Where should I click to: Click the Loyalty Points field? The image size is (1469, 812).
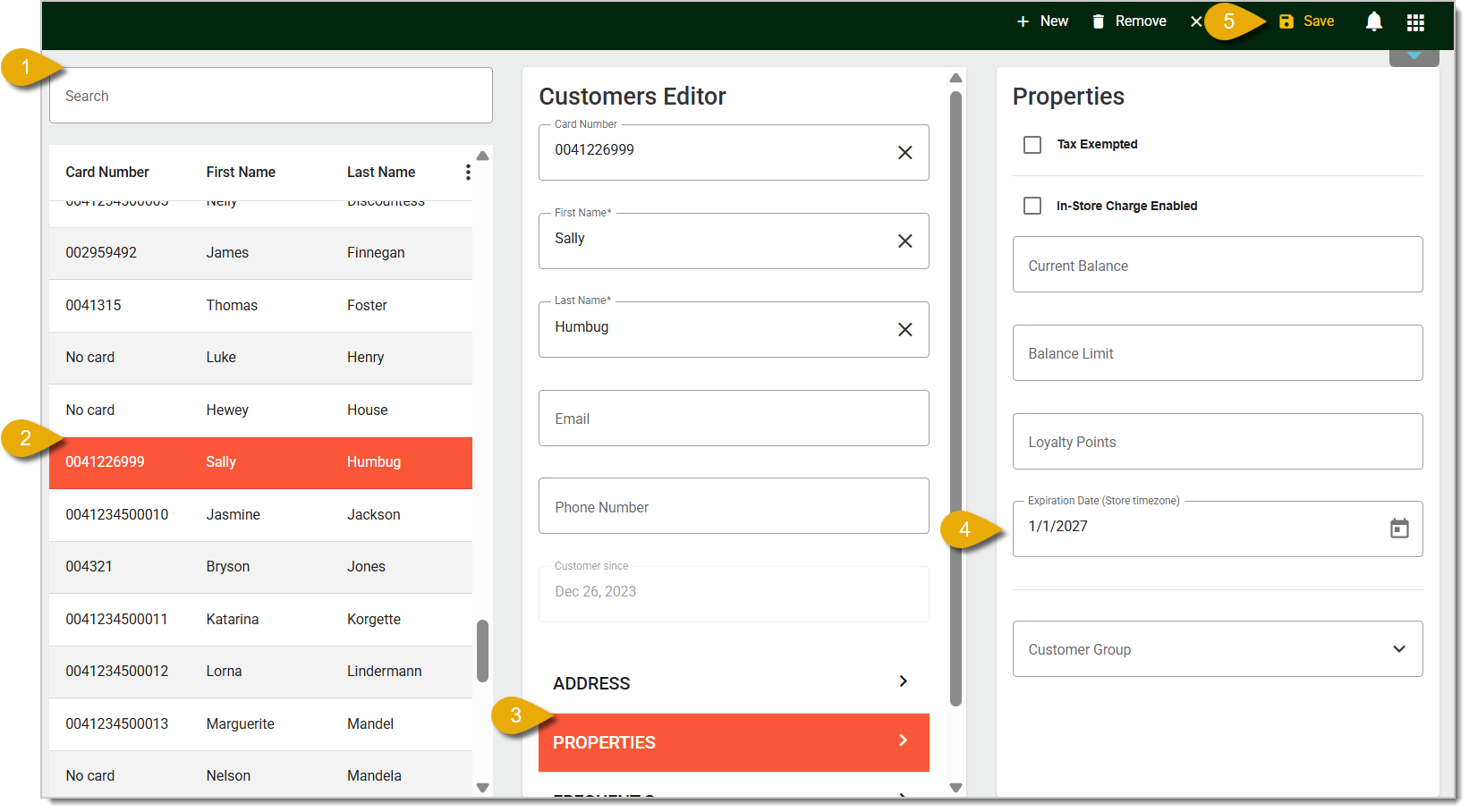click(1218, 442)
